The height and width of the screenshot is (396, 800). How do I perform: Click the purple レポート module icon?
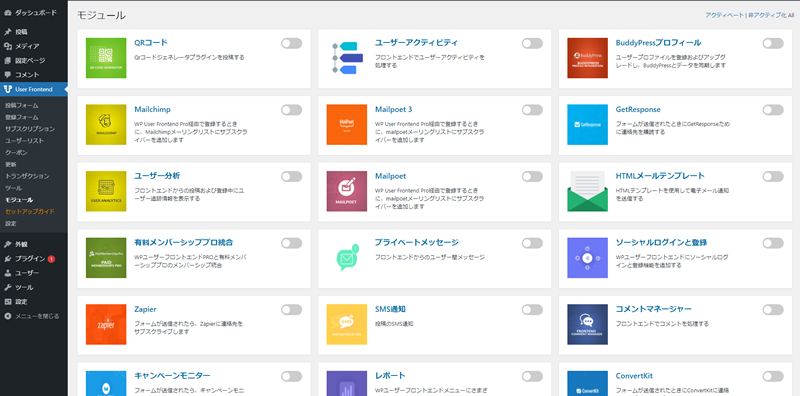[347, 383]
